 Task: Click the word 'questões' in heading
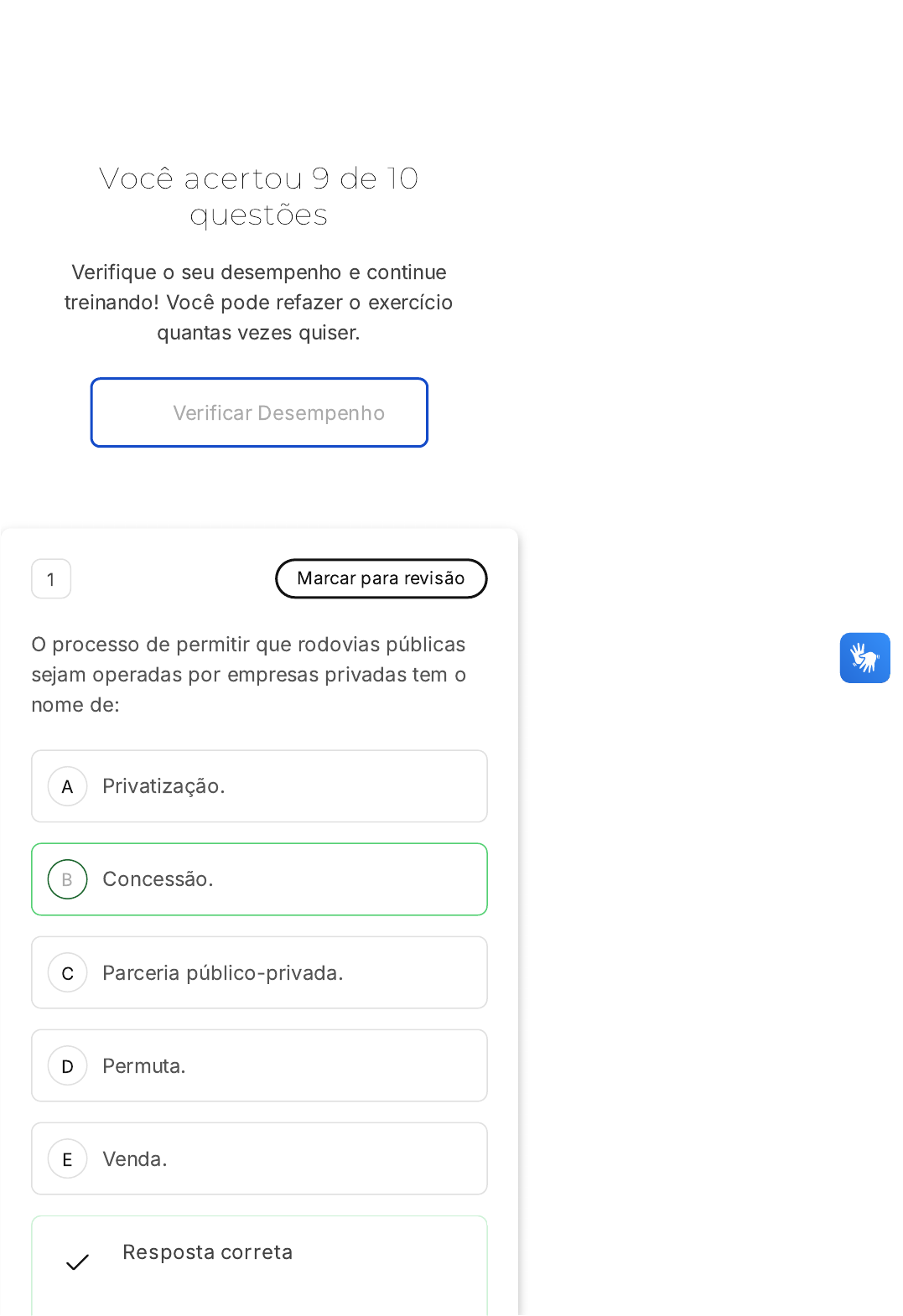[258, 215]
